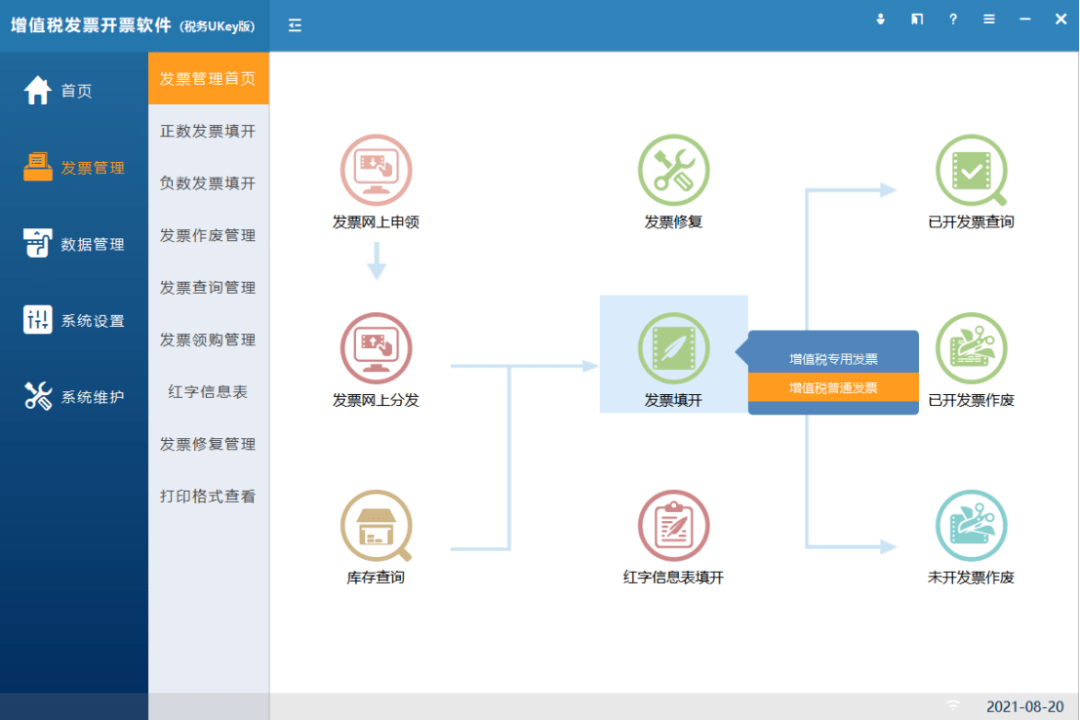
Task: Open 红字信息表 submenu item
Action: point(208,391)
